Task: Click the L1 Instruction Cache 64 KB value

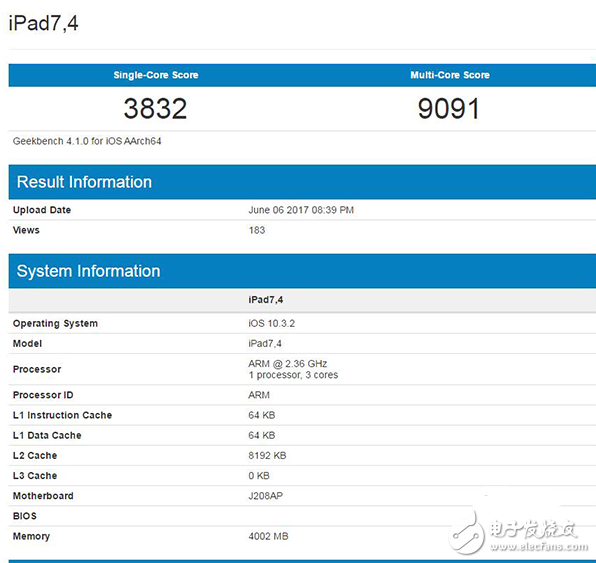Action: tap(262, 415)
